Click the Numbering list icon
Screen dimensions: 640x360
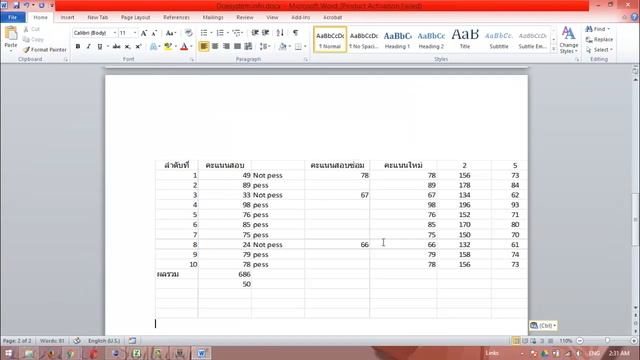[x=220, y=33]
